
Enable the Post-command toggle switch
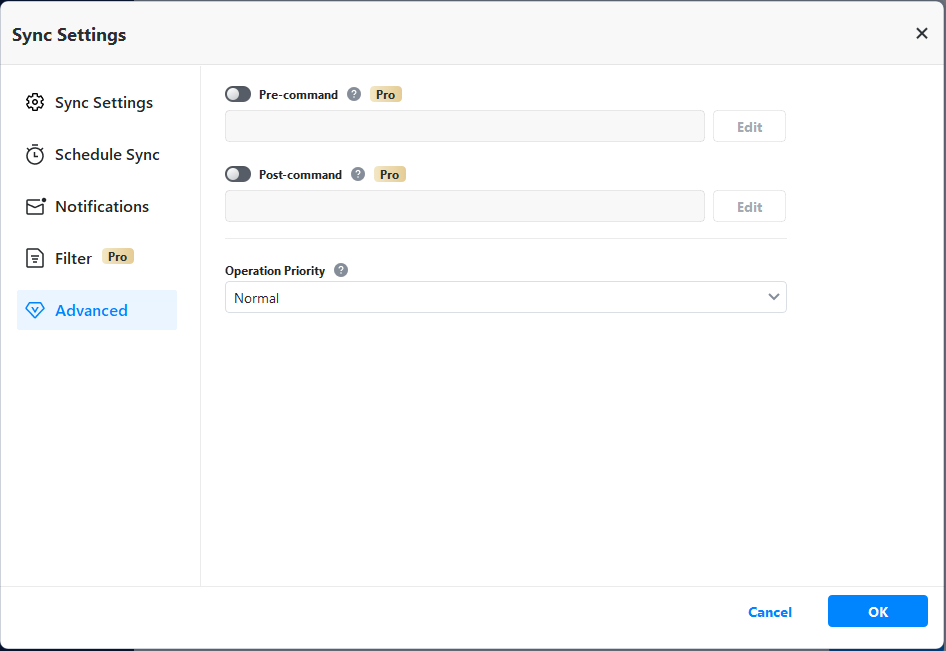click(x=238, y=175)
